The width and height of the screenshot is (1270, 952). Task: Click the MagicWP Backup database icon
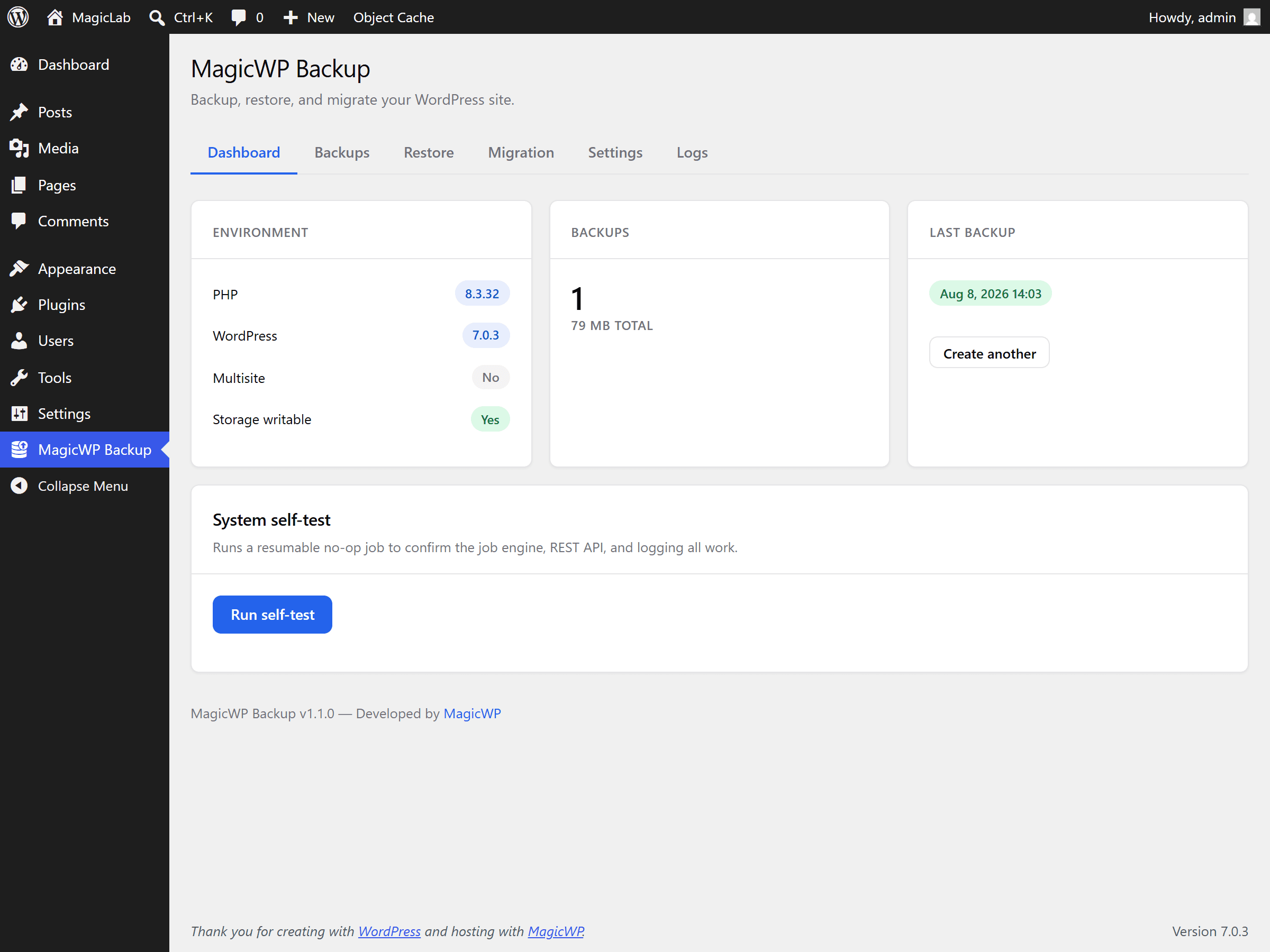(x=19, y=450)
